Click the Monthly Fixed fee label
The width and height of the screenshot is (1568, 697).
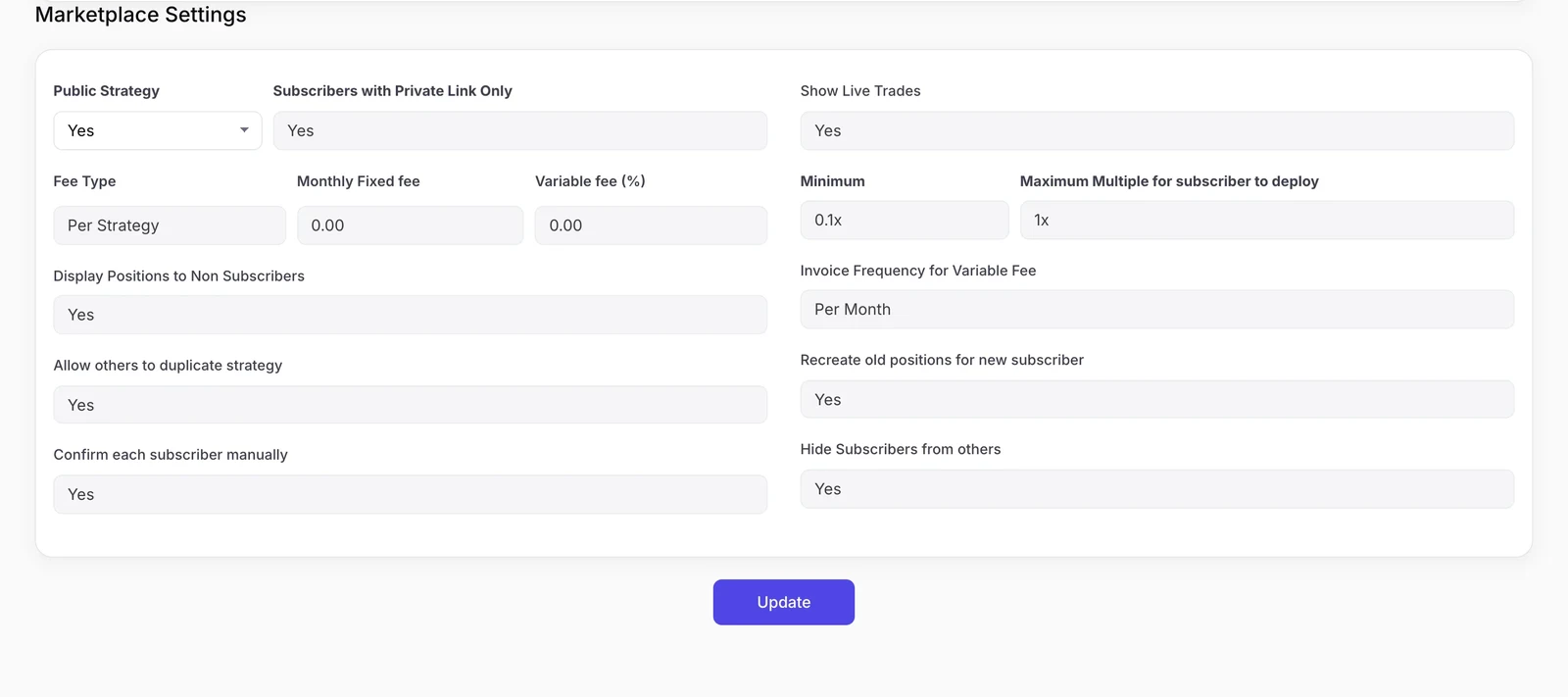pos(359,181)
